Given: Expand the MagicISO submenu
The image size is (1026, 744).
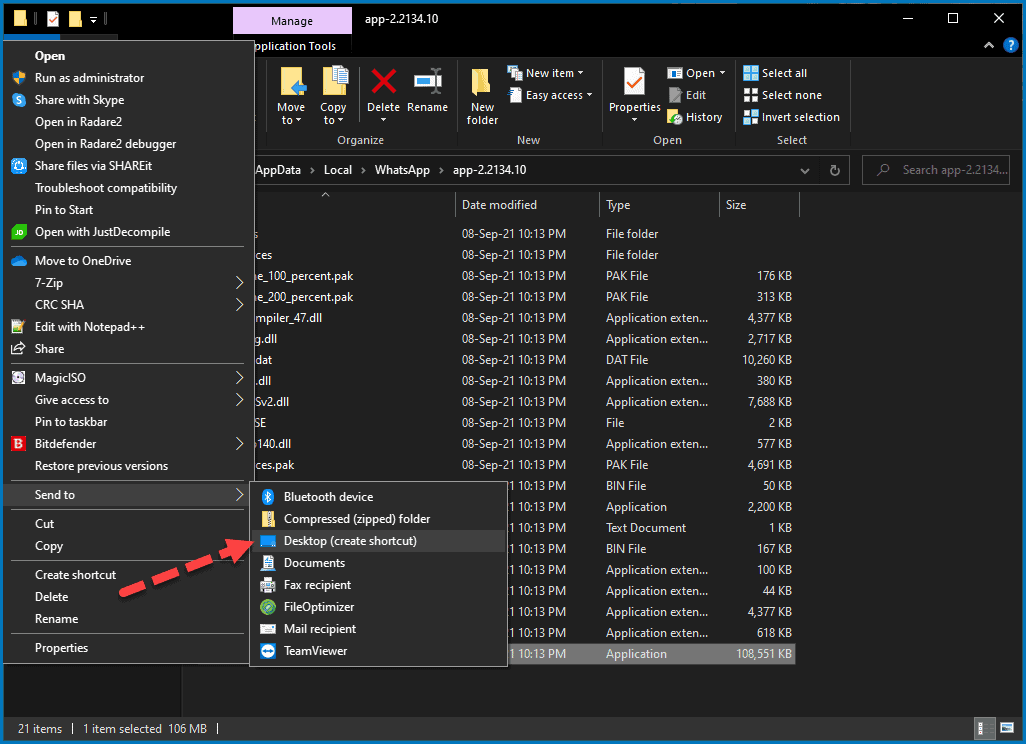Looking at the screenshot, I should click(x=128, y=378).
